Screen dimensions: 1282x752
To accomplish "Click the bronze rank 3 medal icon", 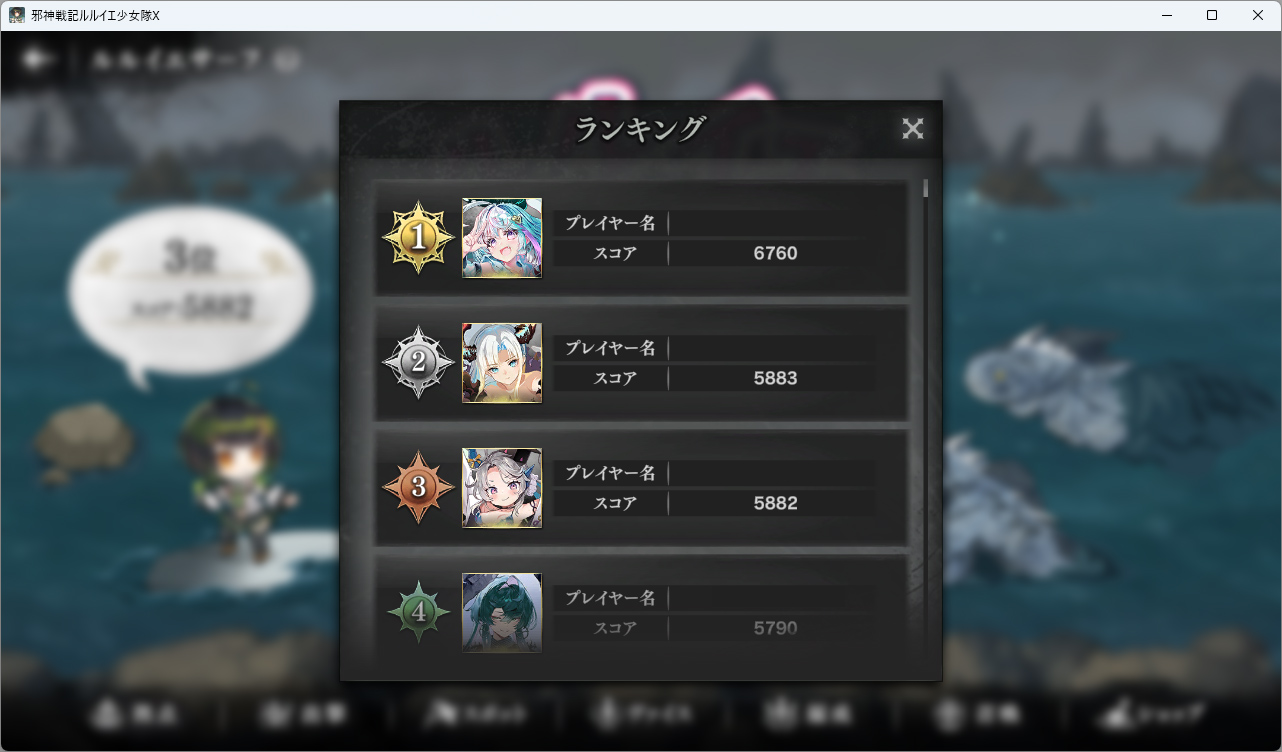I will [x=419, y=487].
